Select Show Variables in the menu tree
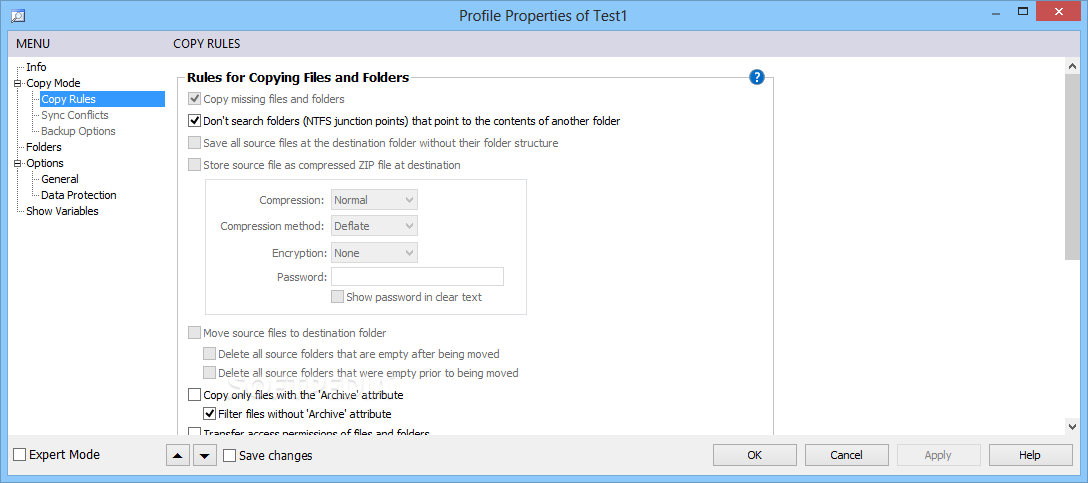The image size is (1088, 483). [62, 211]
